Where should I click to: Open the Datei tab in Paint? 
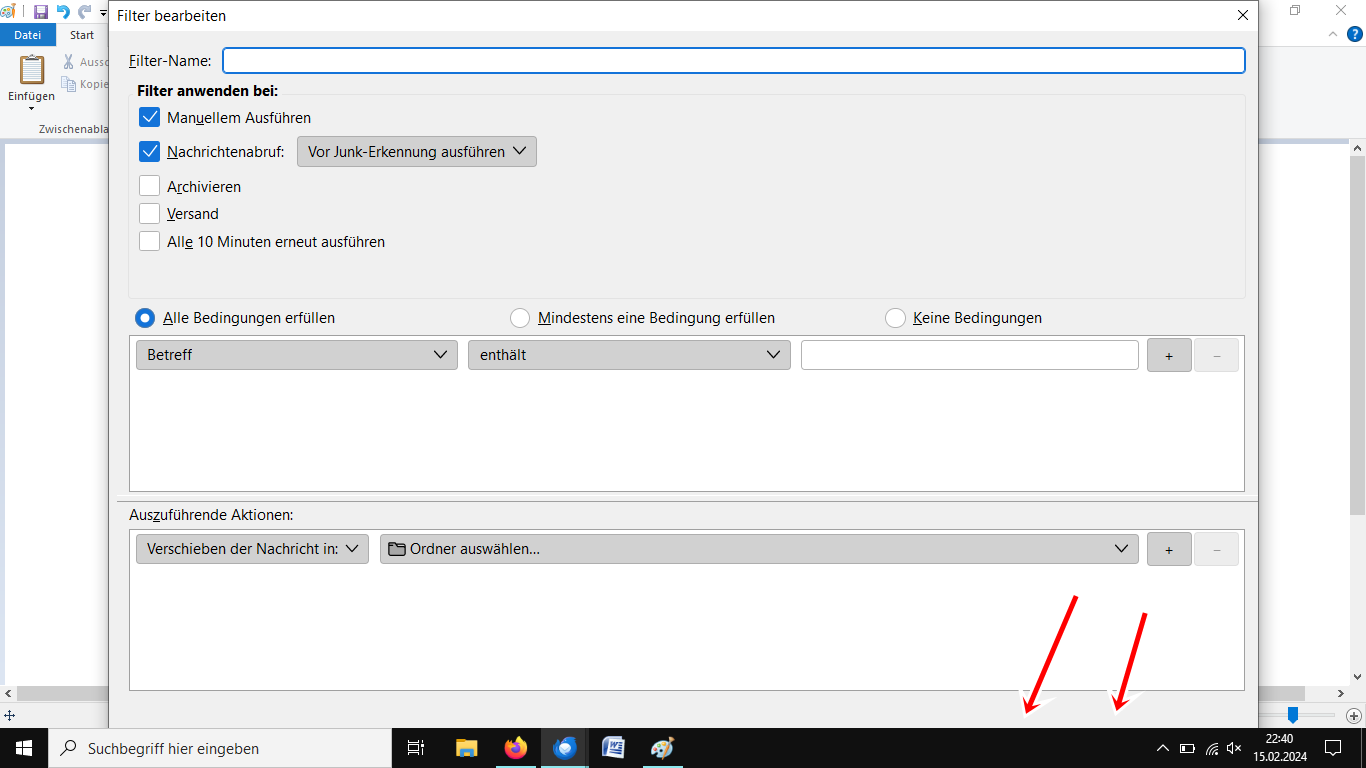28,35
